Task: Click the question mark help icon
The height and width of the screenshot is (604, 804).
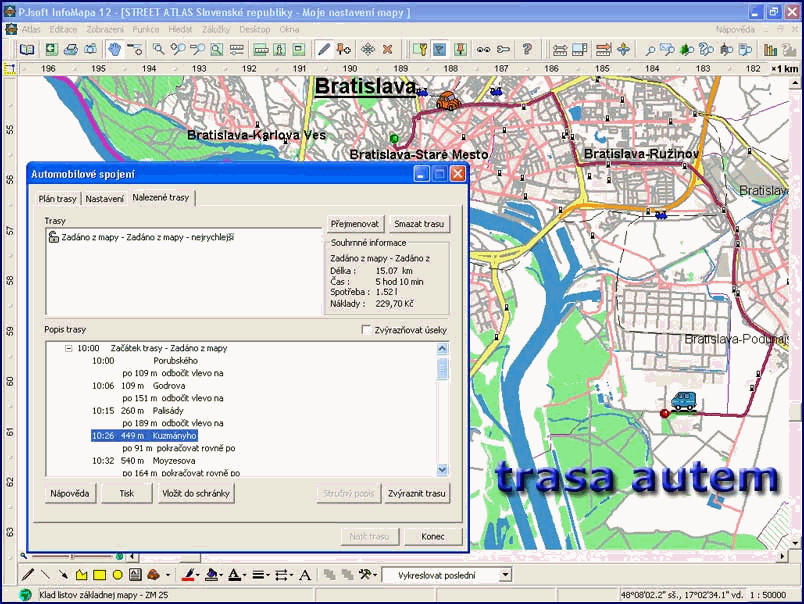Action: pos(527,49)
